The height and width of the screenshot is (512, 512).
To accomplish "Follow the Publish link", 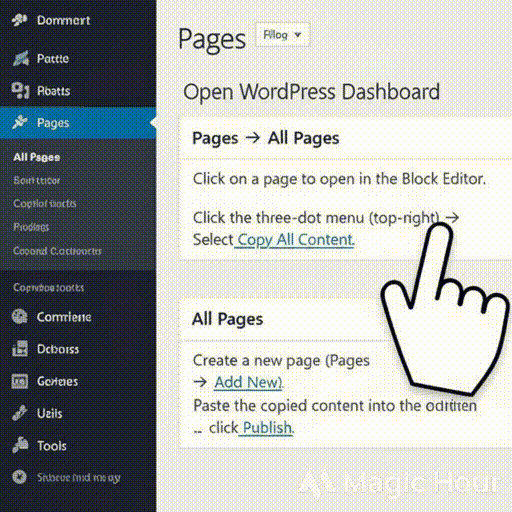I will 267,428.
